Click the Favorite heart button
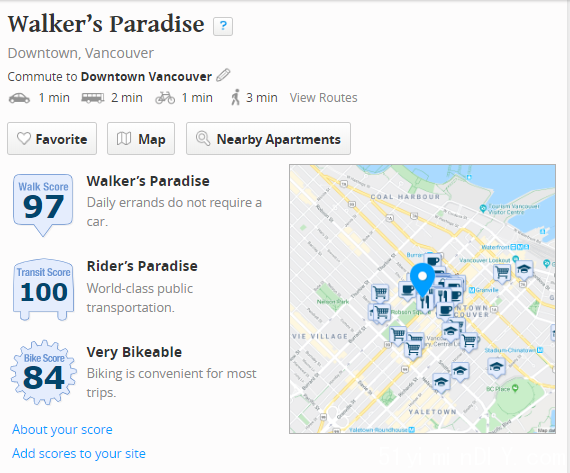This screenshot has height=473, width=570. [x=52, y=139]
